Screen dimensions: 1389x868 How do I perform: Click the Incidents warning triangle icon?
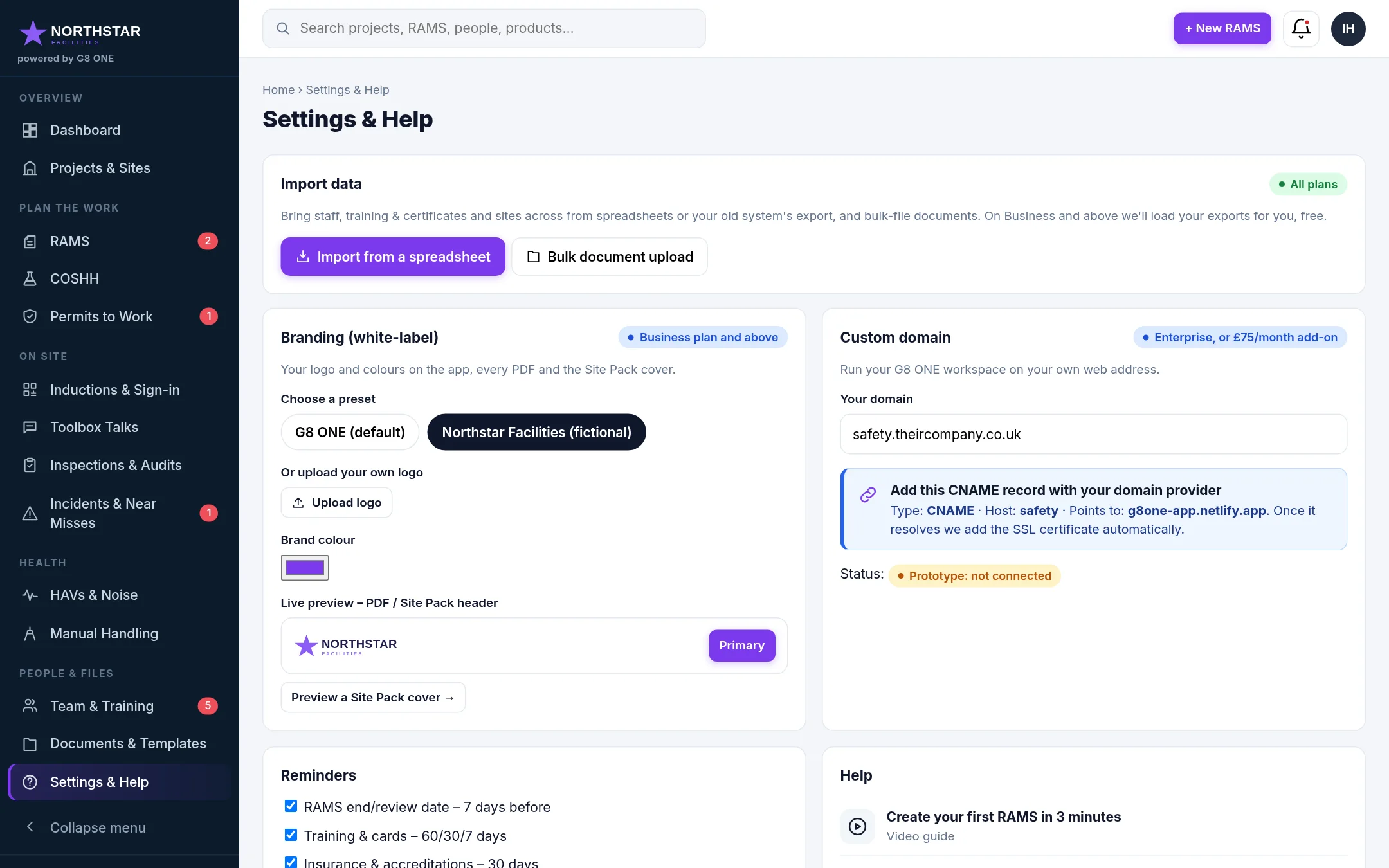(x=30, y=513)
